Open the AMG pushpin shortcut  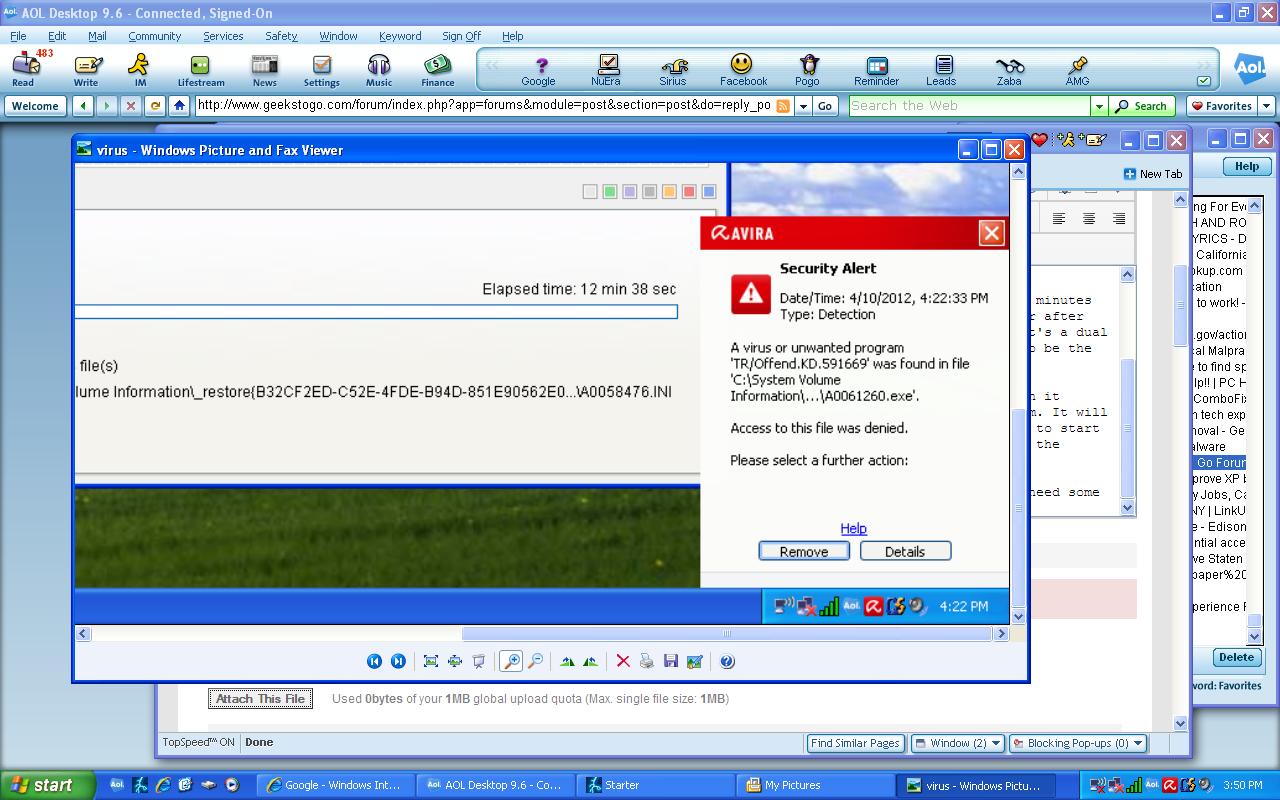click(x=1077, y=68)
